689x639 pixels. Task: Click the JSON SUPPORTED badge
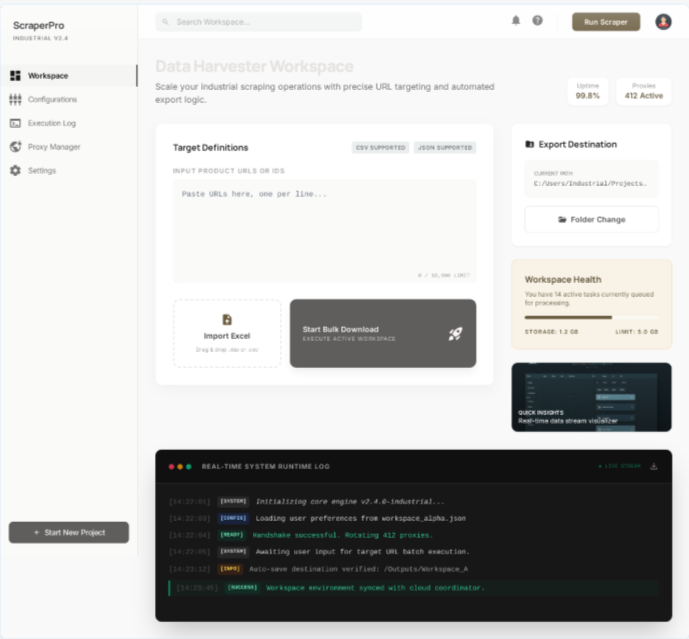point(445,148)
